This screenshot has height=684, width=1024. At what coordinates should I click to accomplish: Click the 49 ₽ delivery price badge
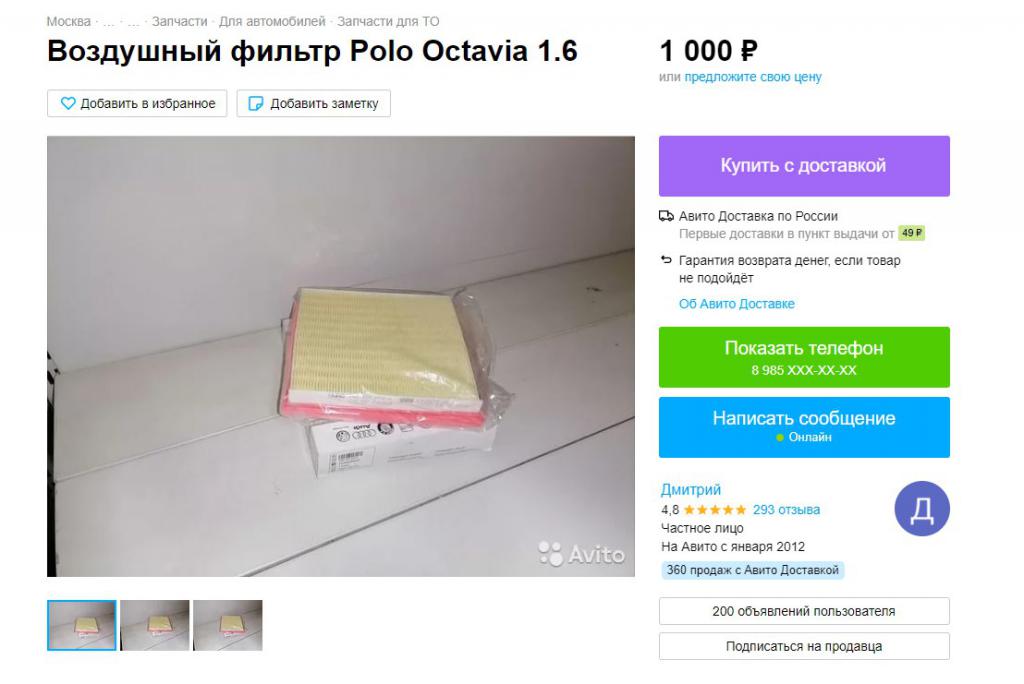(912, 233)
